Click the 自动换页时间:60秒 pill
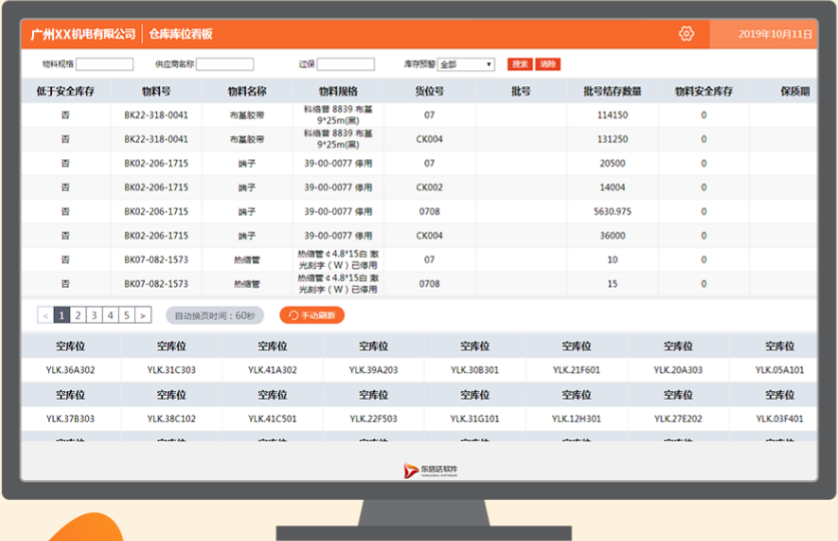Screen dimensions: 838x541 (215, 315)
